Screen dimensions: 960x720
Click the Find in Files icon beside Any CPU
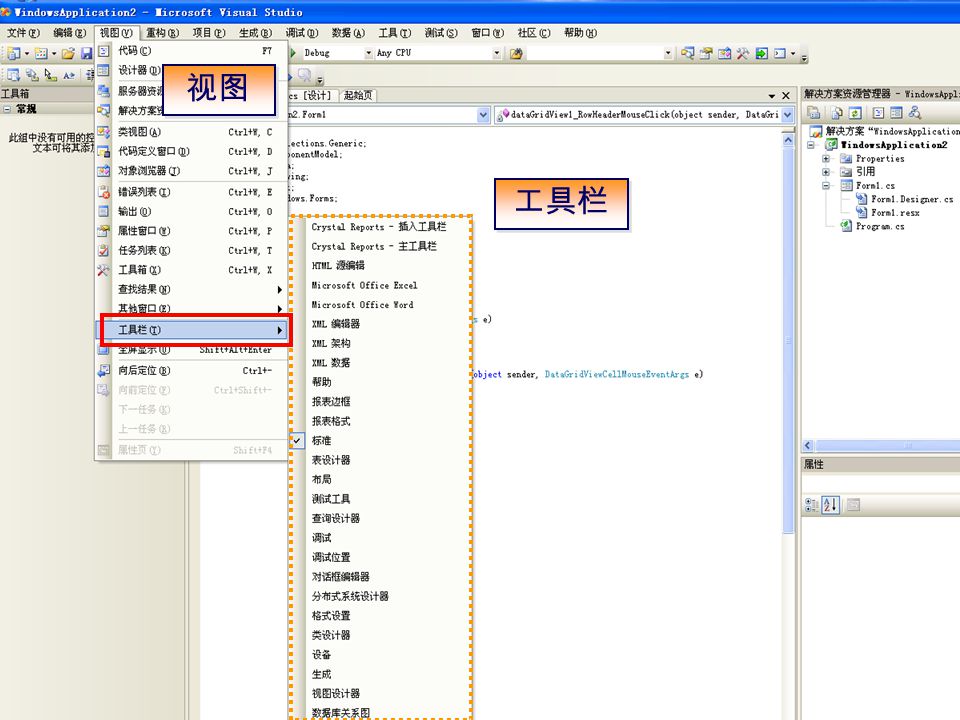(x=516, y=53)
